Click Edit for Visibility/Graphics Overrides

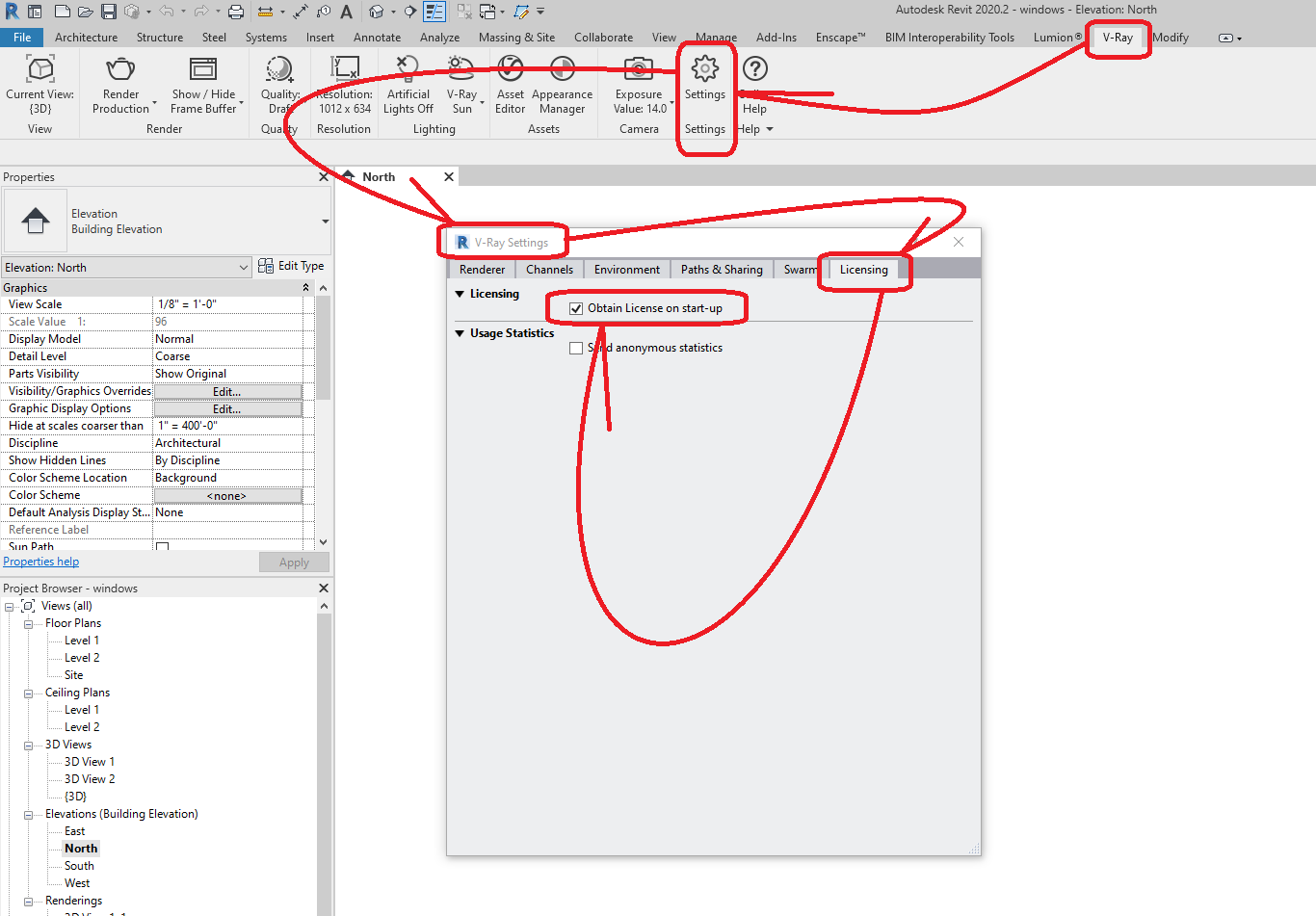227,392
